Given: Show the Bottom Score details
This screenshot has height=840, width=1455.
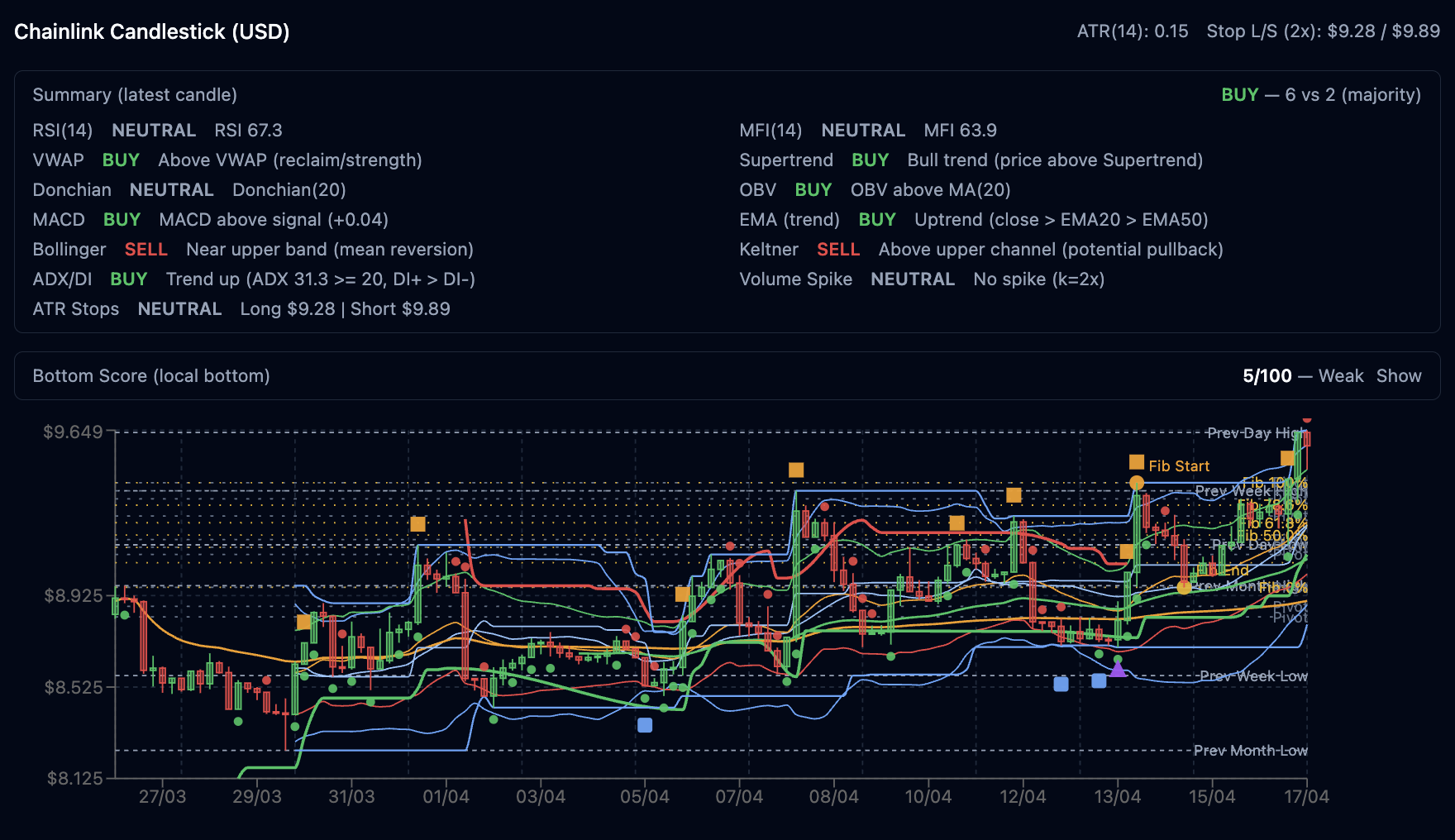Looking at the screenshot, I should click(1399, 375).
